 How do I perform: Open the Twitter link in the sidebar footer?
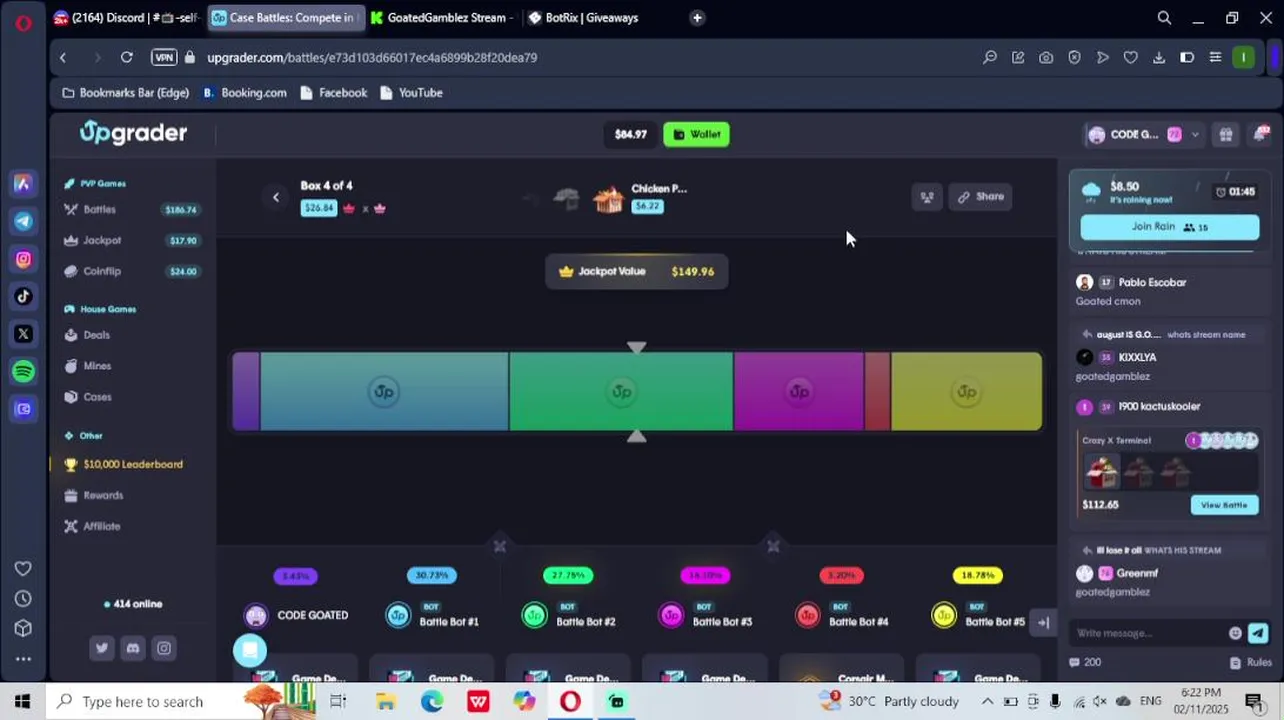click(102, 649)
